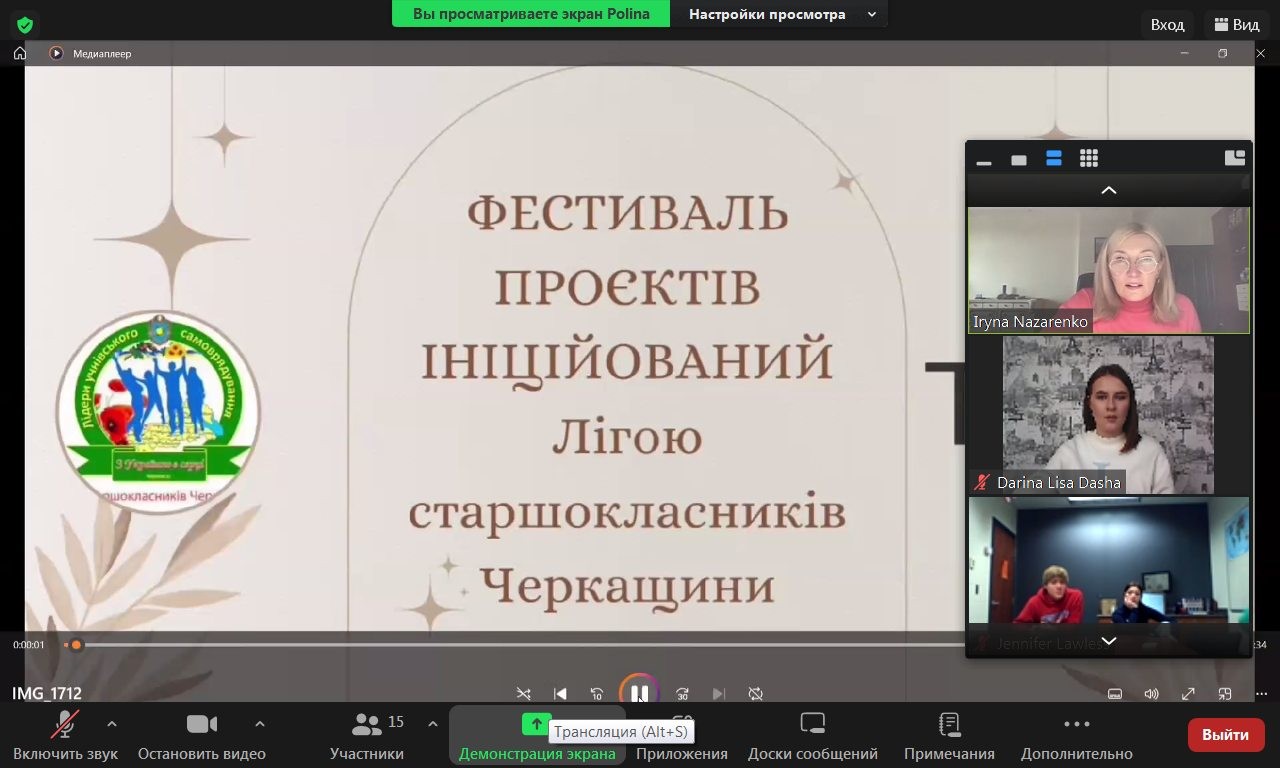Unmute microphone with Включить звук
1280x768 pixels.
[x=65, y=736]
